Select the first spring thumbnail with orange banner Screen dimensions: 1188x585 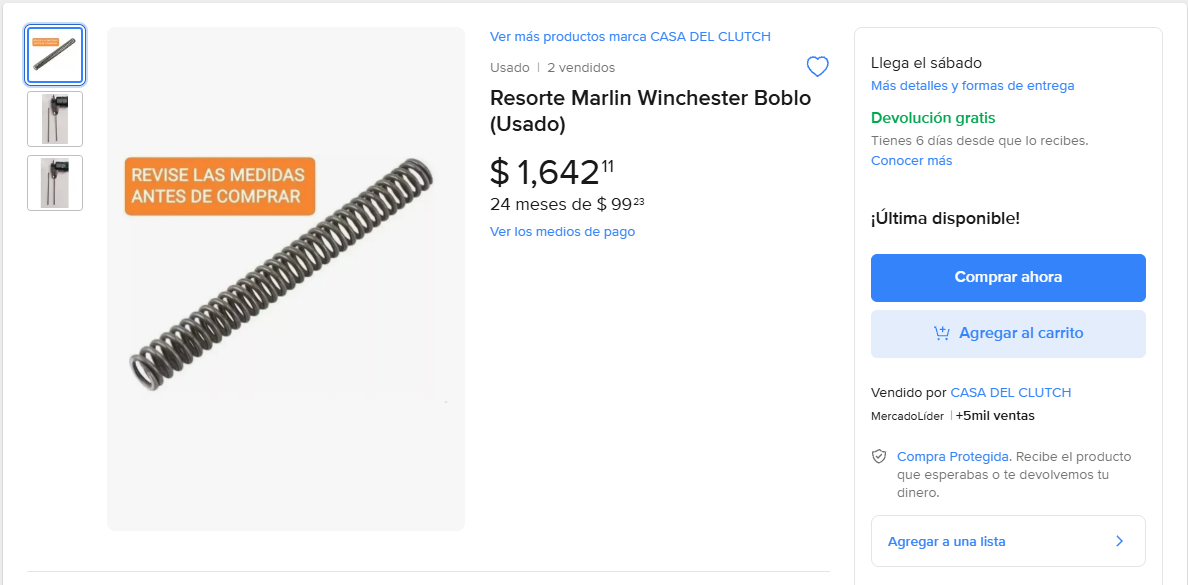[x=55, y=55]
